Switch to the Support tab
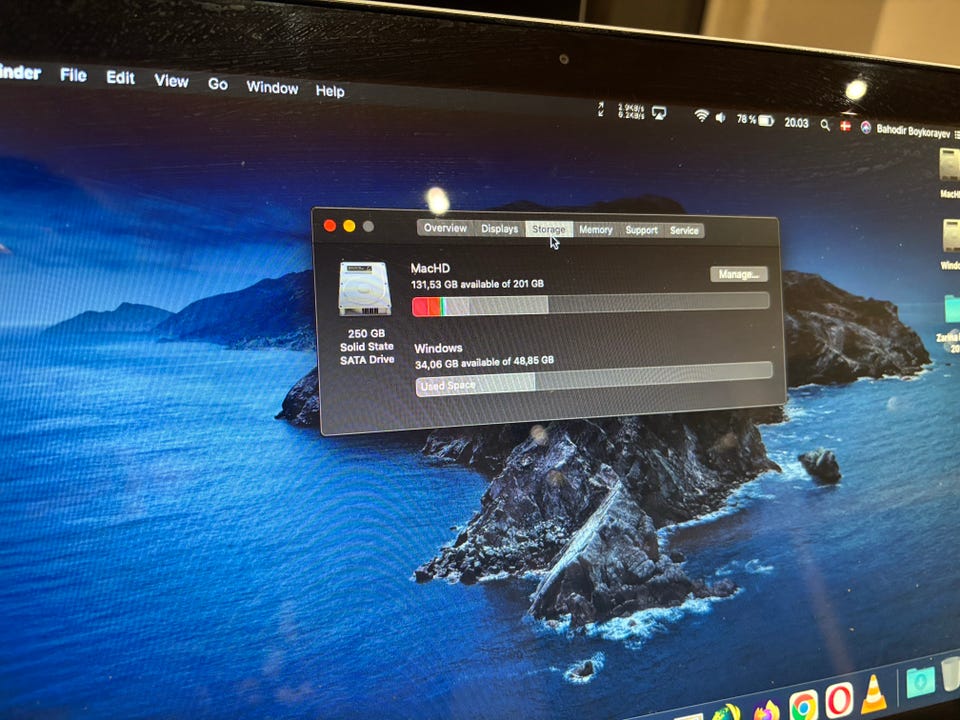 point(641,230)
